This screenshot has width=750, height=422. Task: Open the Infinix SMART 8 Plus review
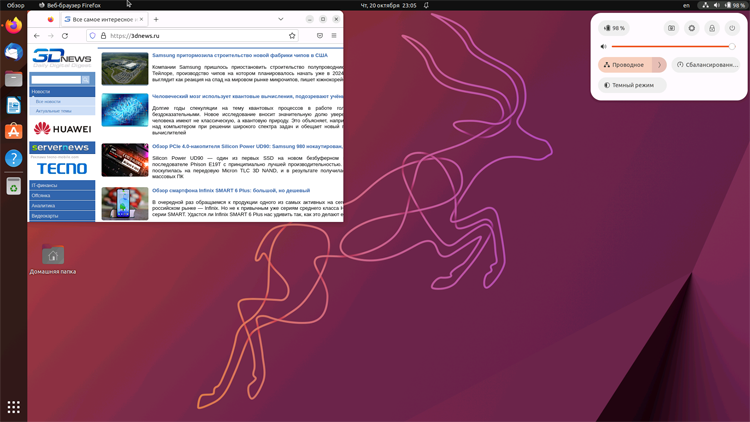click(x=231, y=190)
